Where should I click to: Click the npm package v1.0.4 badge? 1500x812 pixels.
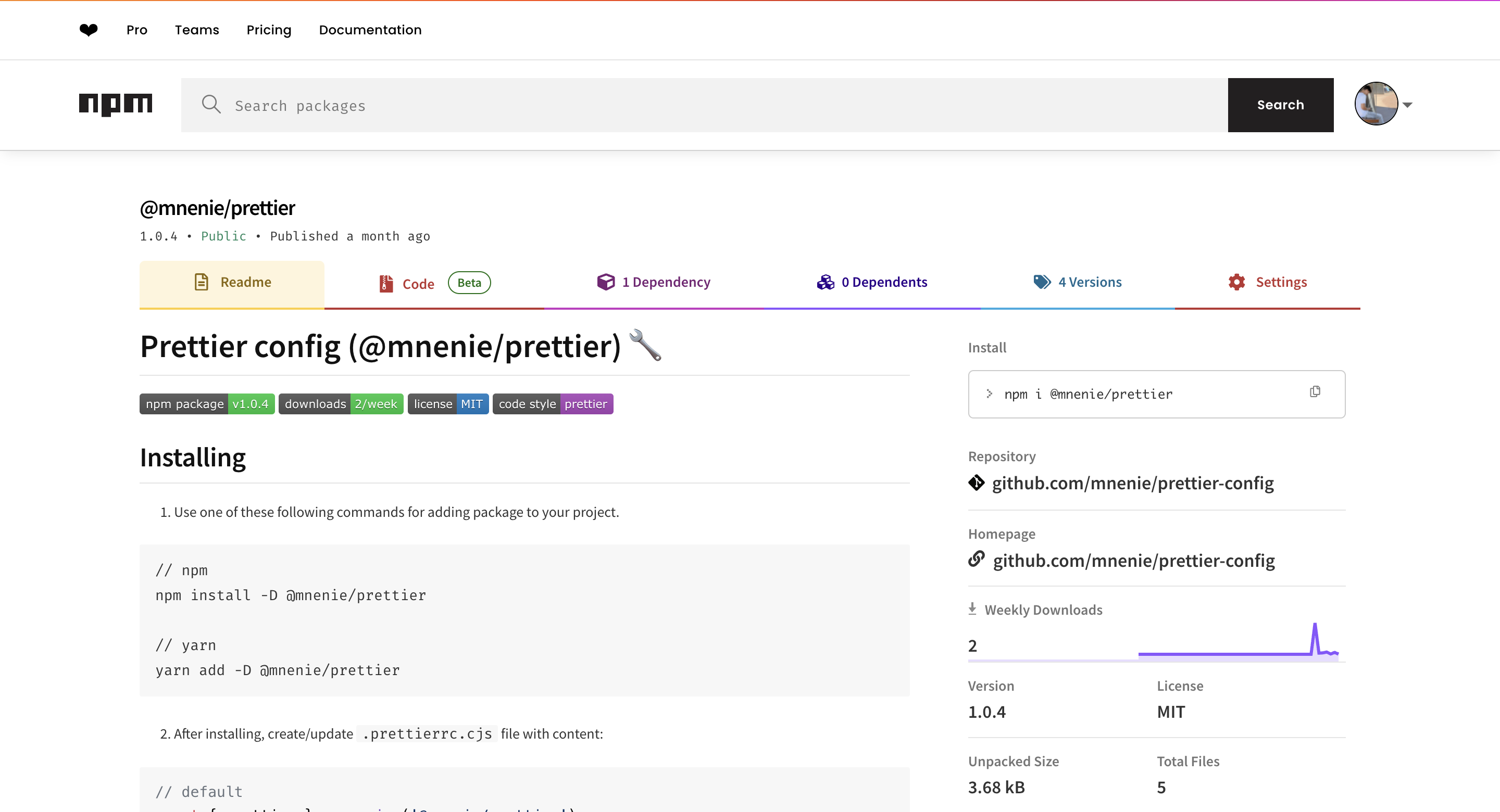point(207,404)
